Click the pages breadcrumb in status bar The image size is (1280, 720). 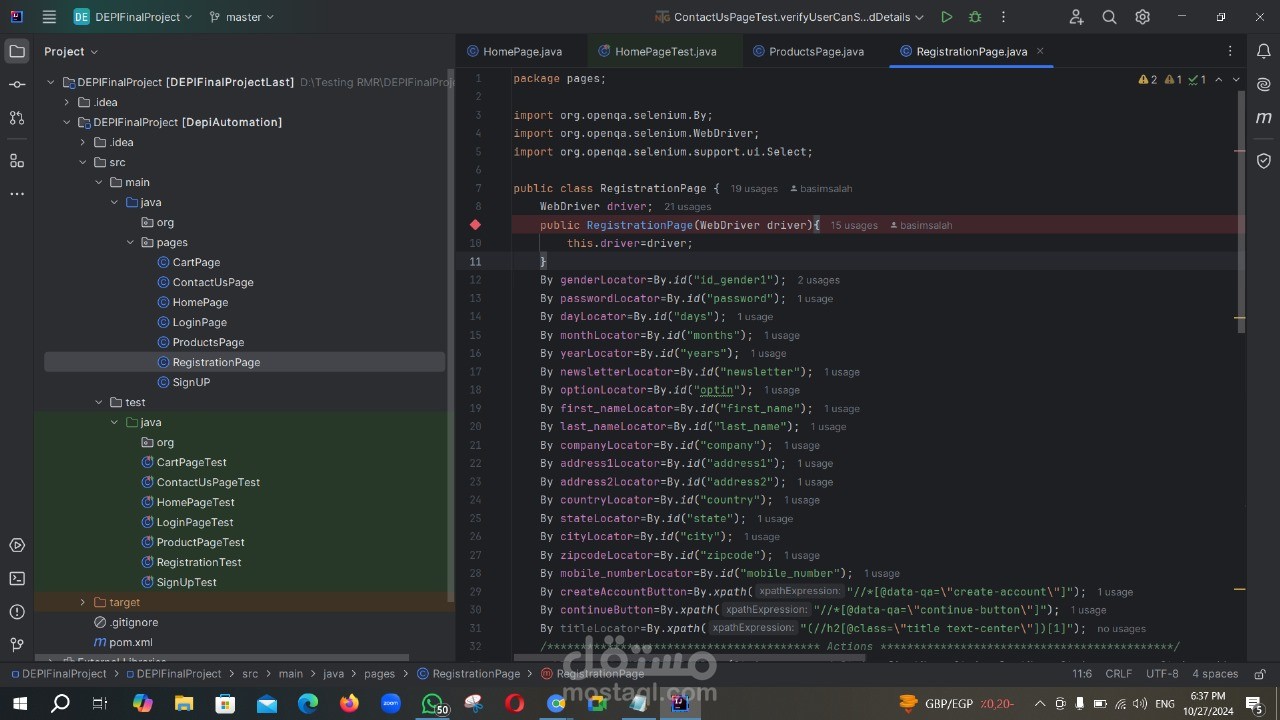(x=380, y=673)
